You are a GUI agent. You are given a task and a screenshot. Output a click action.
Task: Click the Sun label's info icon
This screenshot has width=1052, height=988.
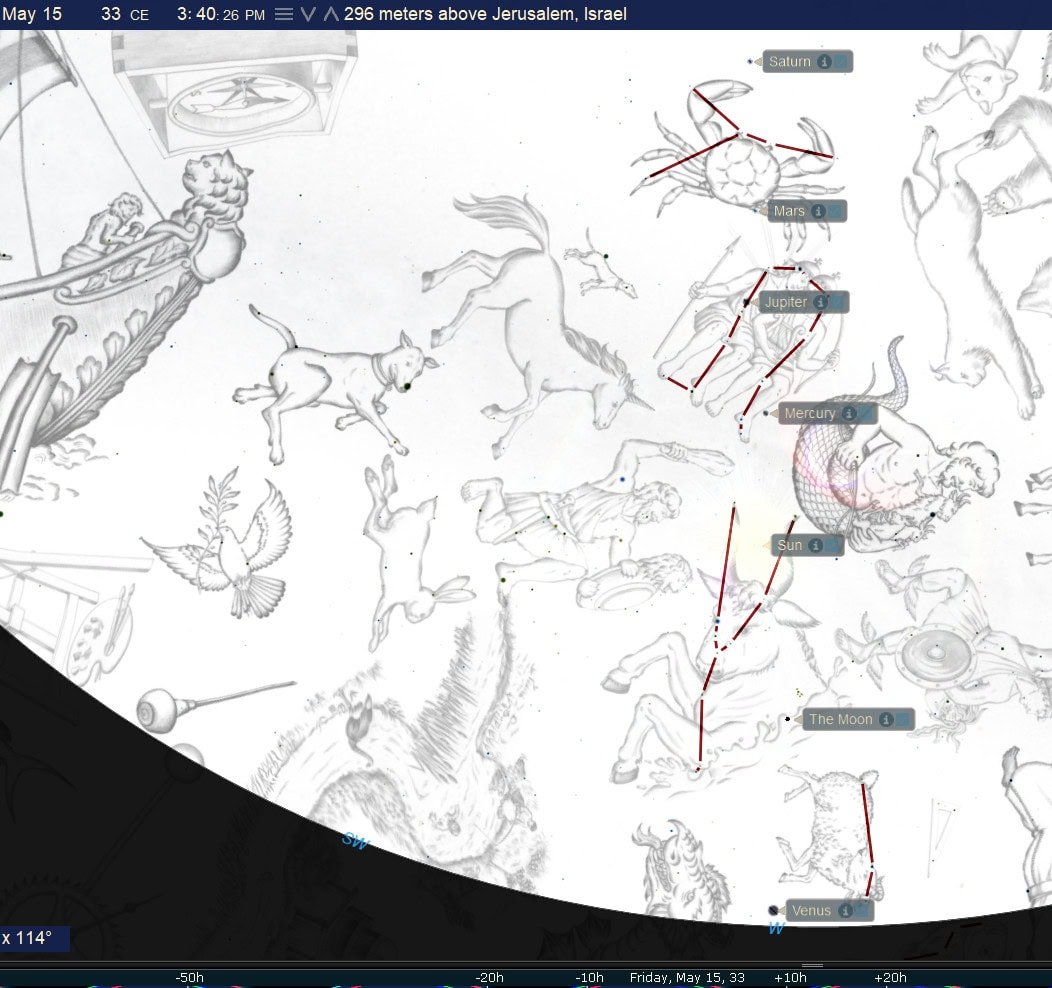816,546
